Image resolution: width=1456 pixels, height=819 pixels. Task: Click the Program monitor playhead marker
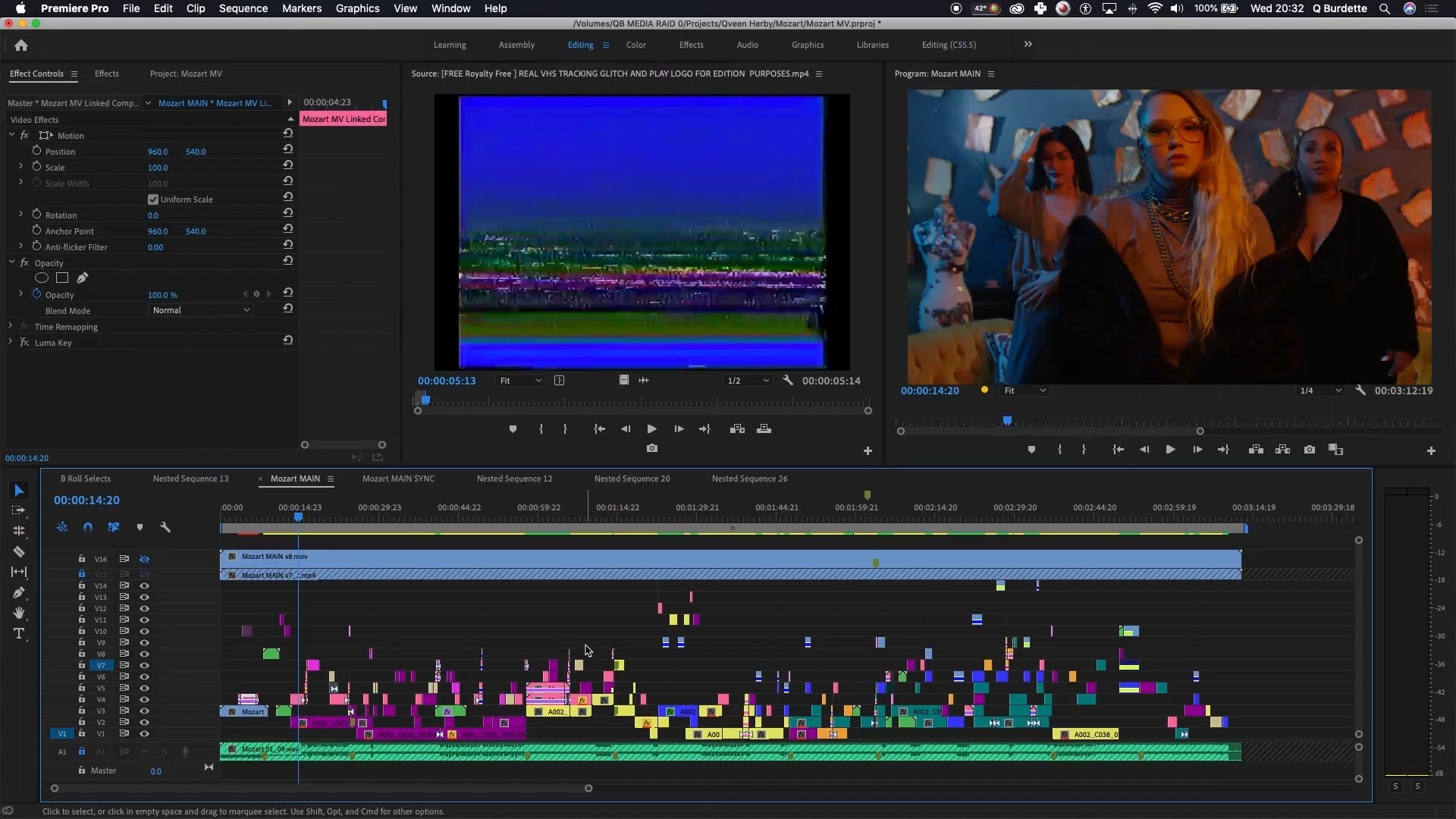pos(1007,420)
